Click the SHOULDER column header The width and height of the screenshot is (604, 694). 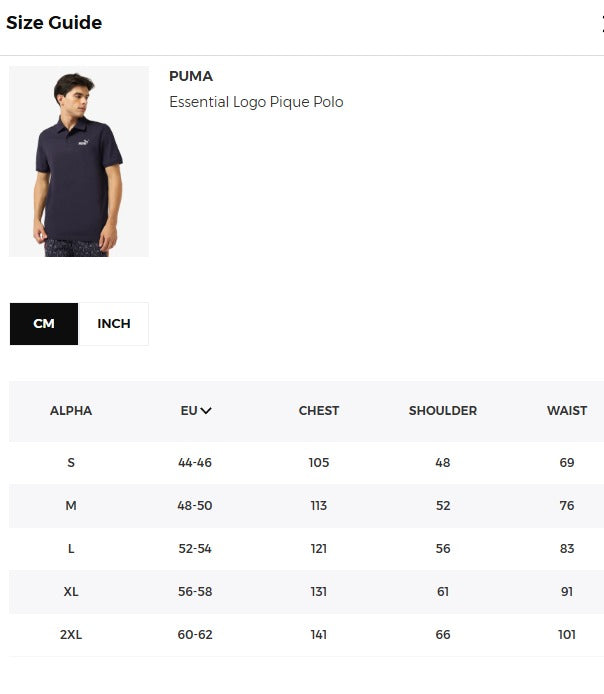[x=443, y=411]
